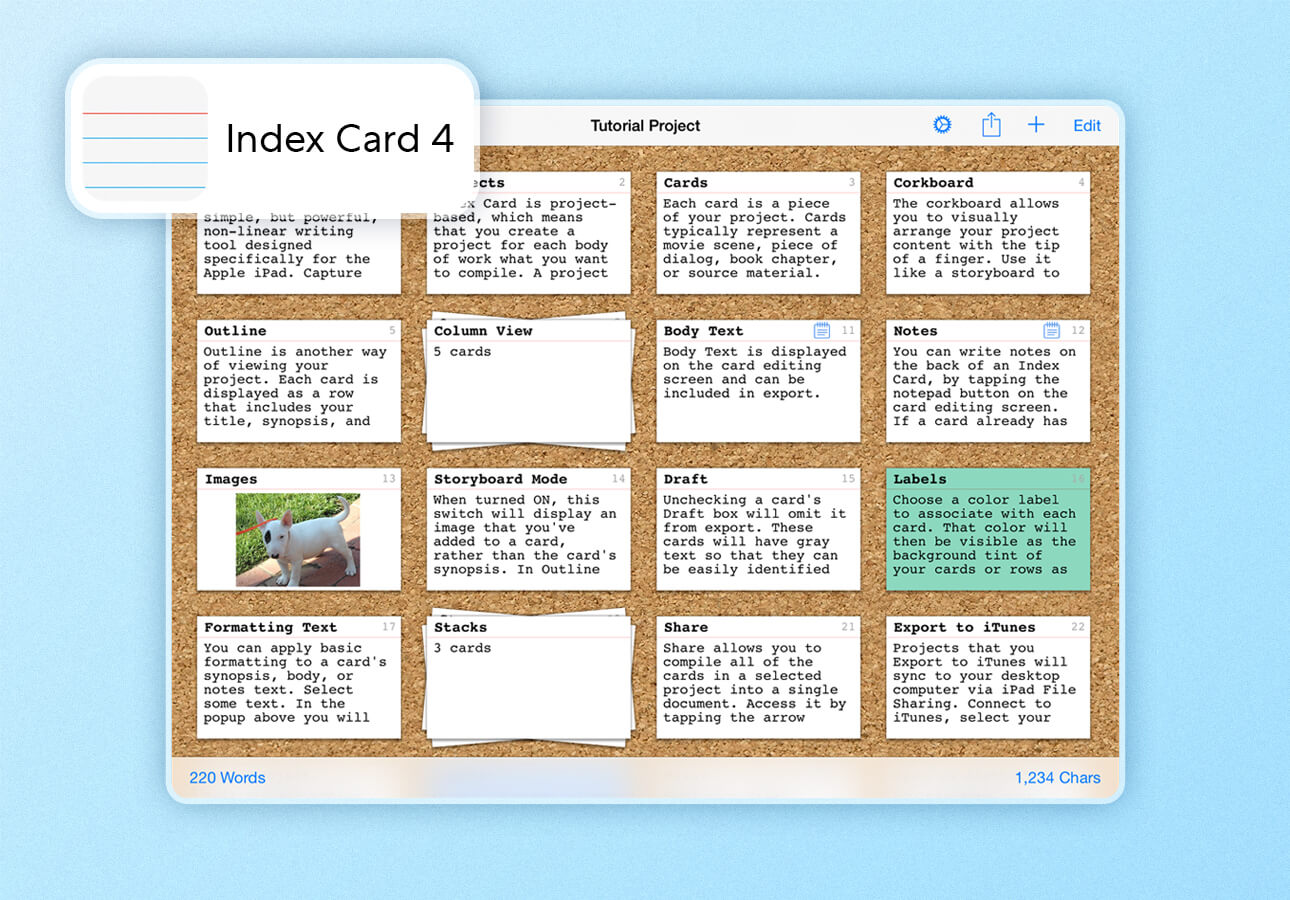1290x900 pixels.
Task: Tap the share/export icon in toolbar
Action: click(990, 124)
